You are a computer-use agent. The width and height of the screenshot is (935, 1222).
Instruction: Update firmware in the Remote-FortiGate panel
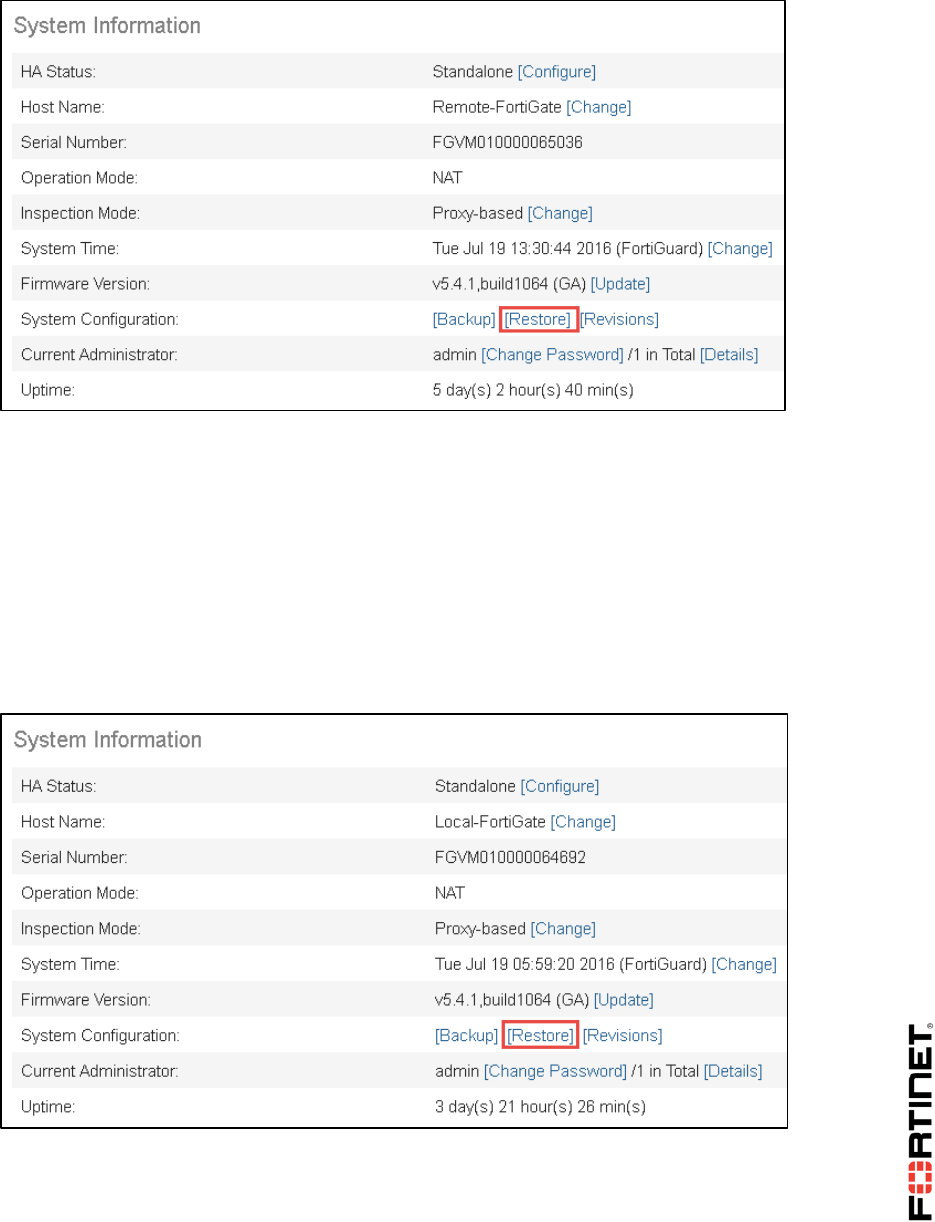tap(620, 284)
